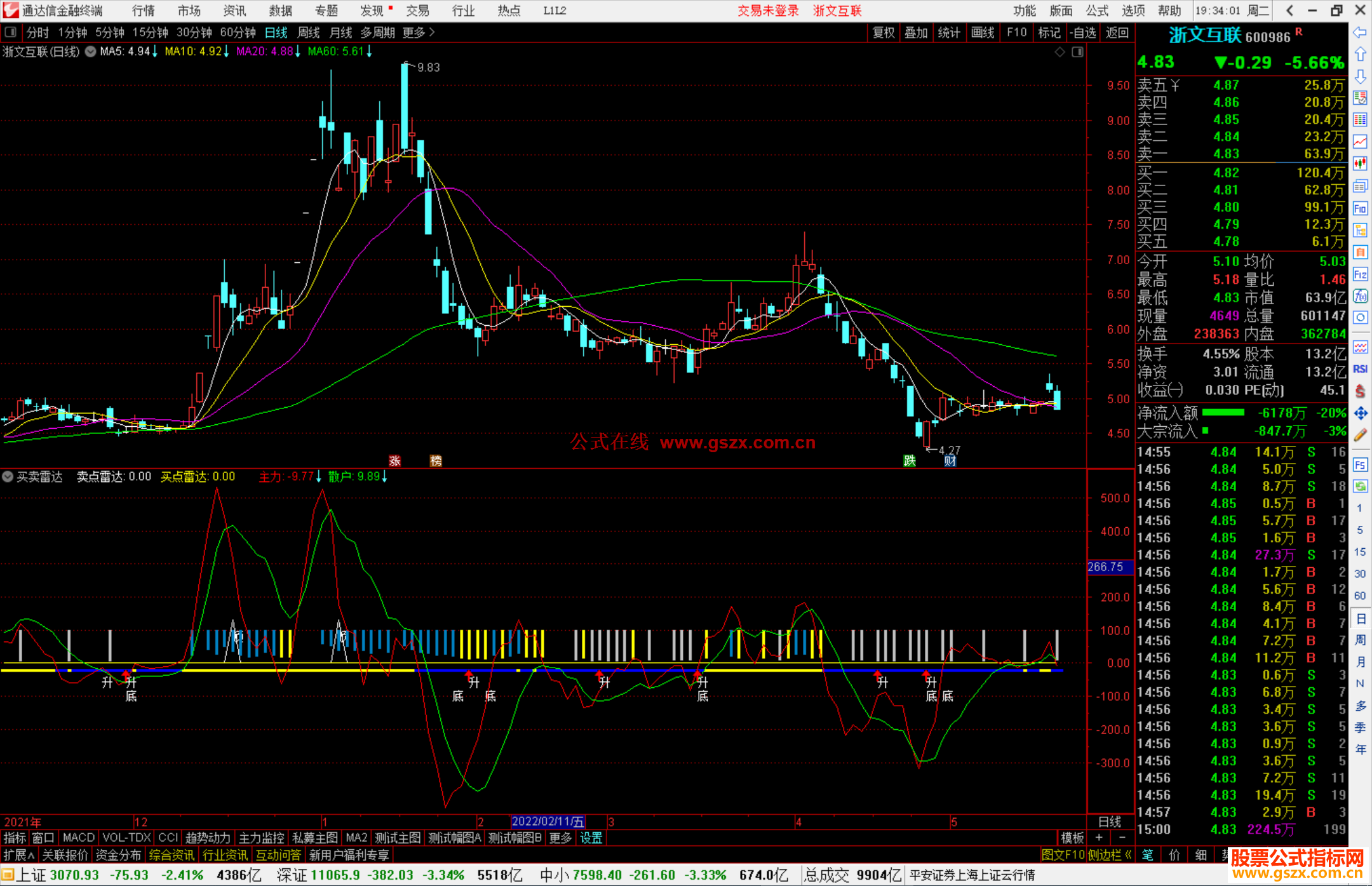Click the 财 marker below the chart
1372x886 pixels.
point(950,460)
